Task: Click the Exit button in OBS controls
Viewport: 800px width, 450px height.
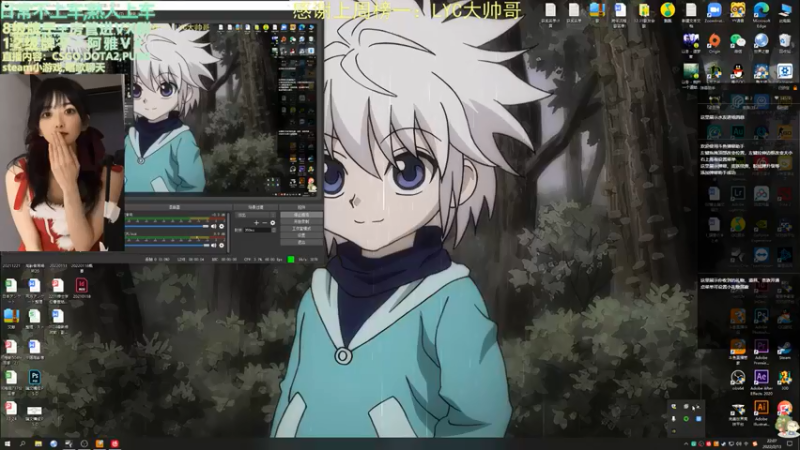Action: pyautogui.click(x=301, y=242)
